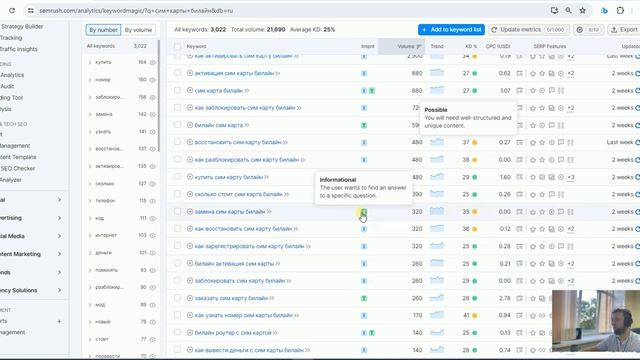Viewport: 640px width, 360px height.
Task: Click first SERP feature star for 'сим карта билайн'
Action: 533,91
